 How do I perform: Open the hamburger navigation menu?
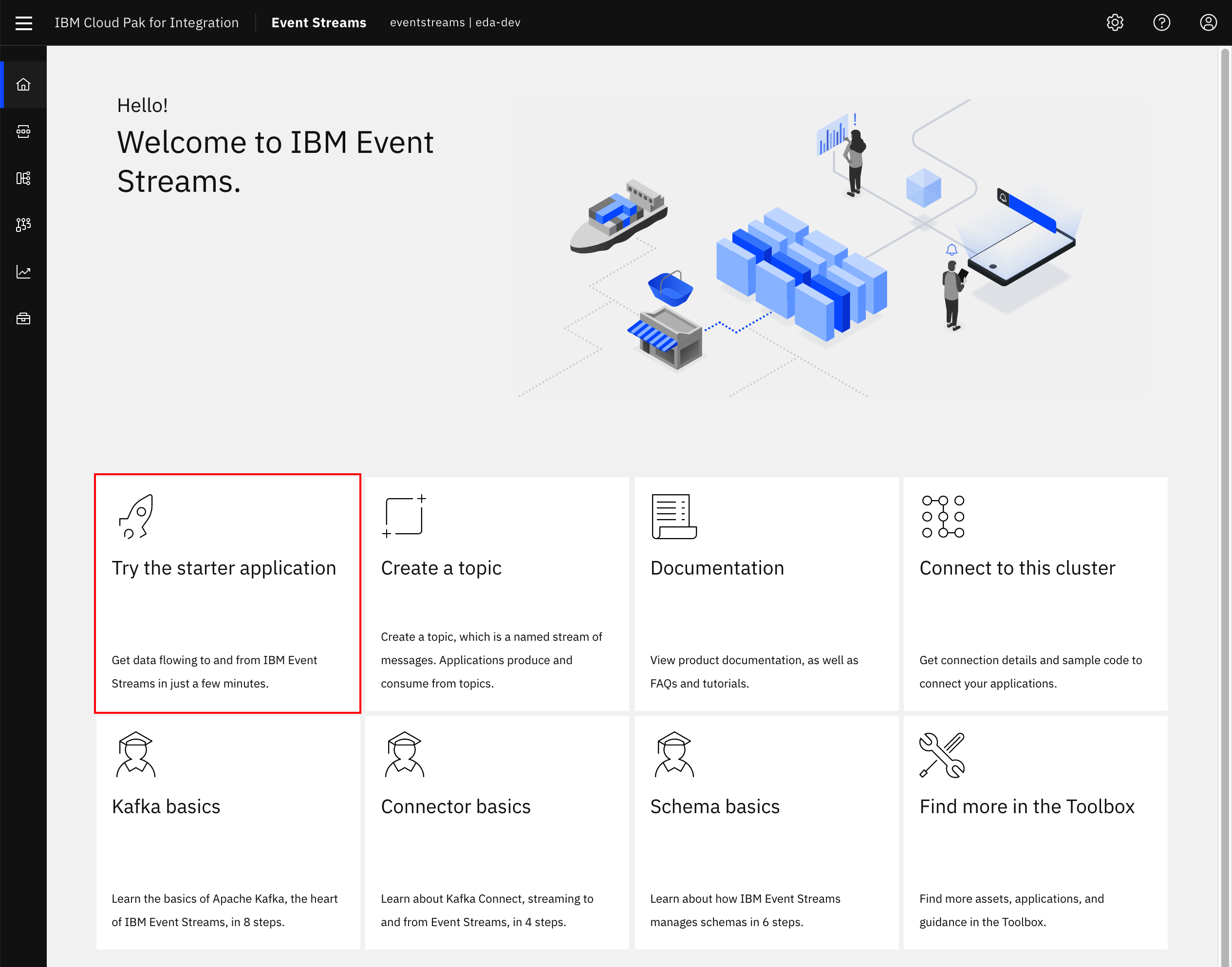pos(23,23)
